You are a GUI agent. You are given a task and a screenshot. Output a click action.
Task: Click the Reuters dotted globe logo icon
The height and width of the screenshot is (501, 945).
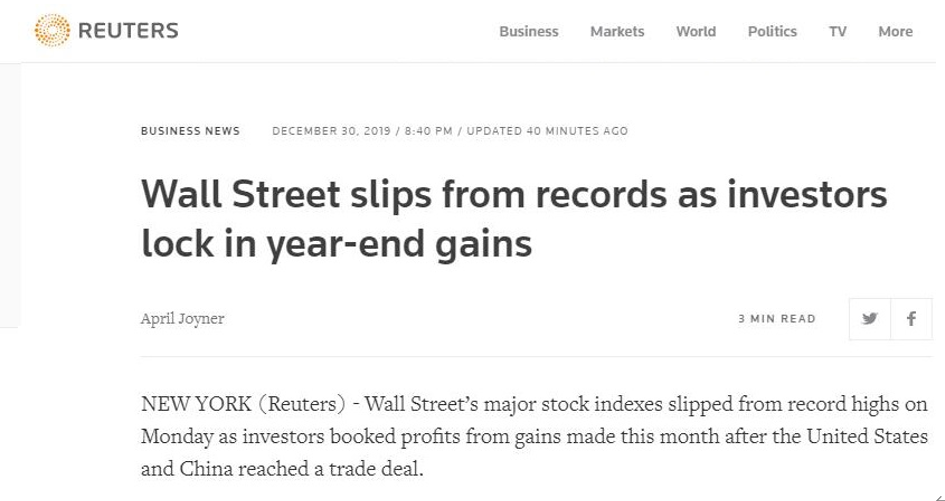coord(52,30)
